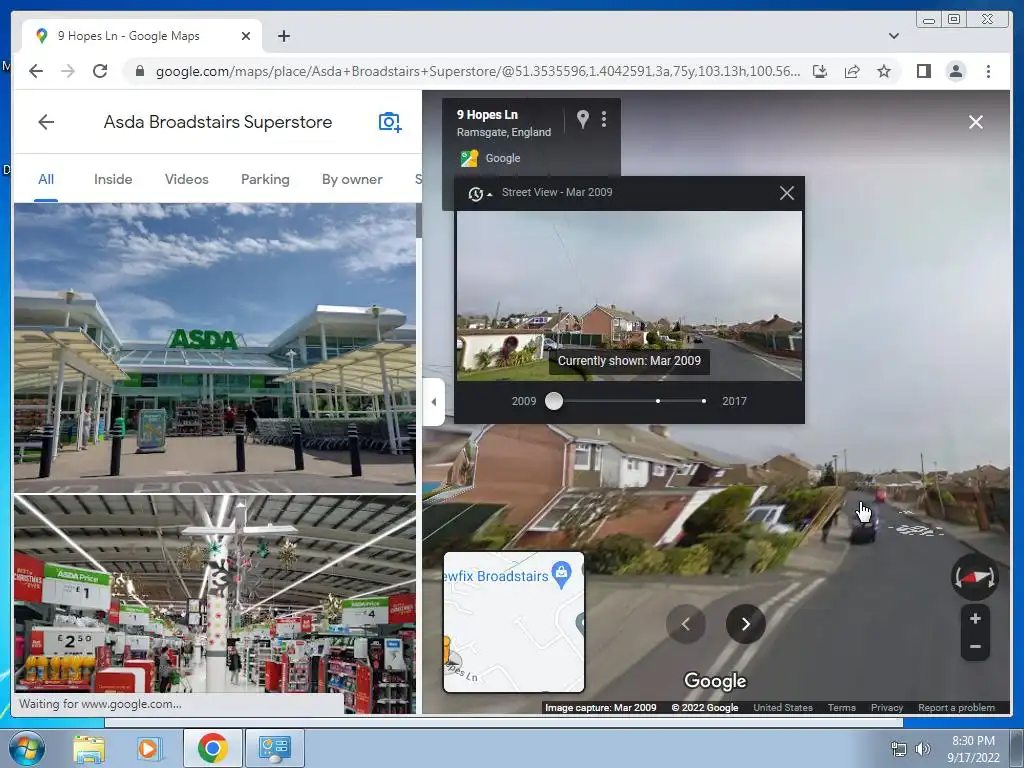Screen dimensions: 1024x768
Task: Open the Asda storefront photo
Action: 214,347
